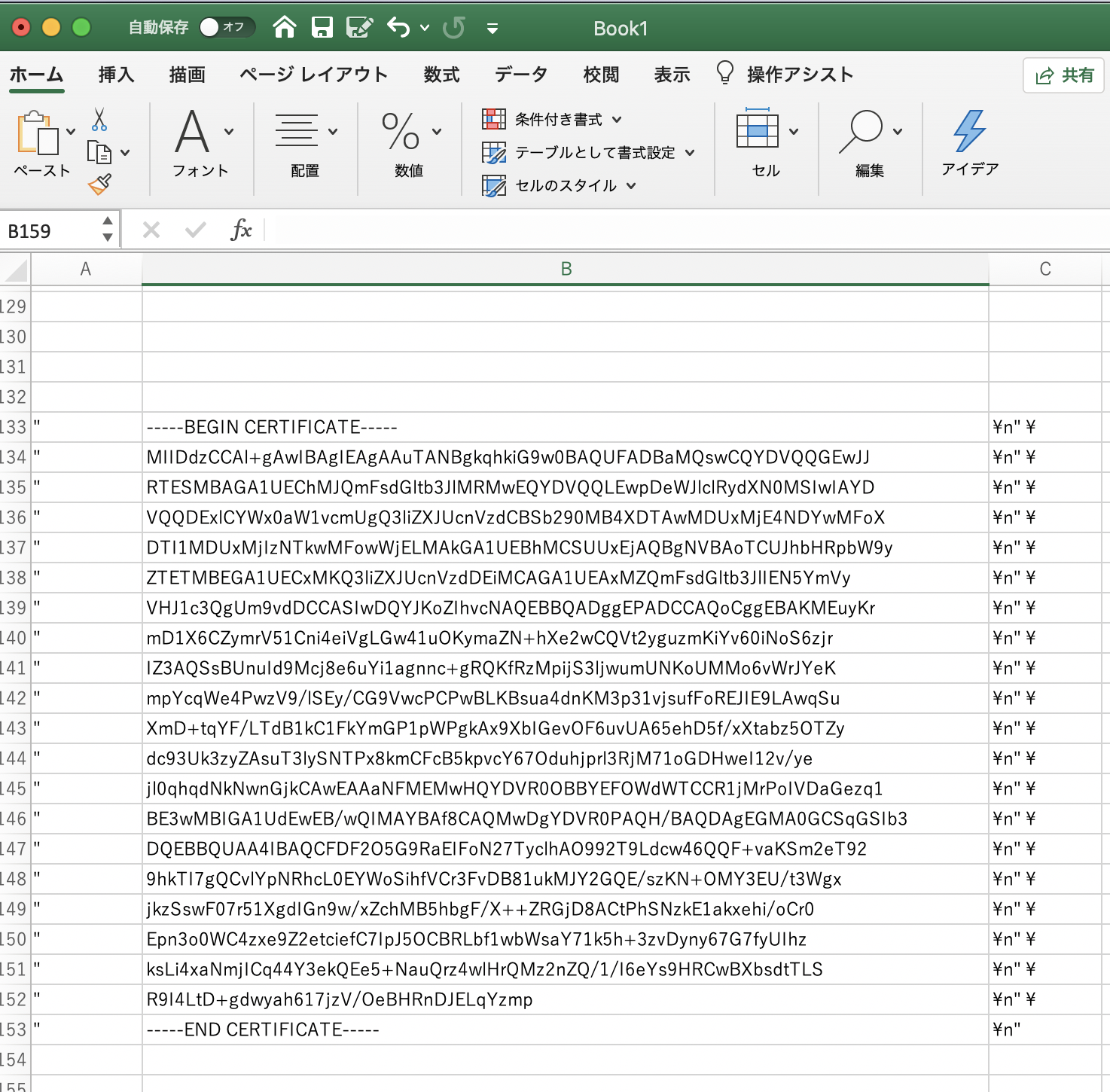Viewport: 1110px width, 1092px height.
Task: Confirm formula entry with checkmark icon
Action: click(196, 230)
